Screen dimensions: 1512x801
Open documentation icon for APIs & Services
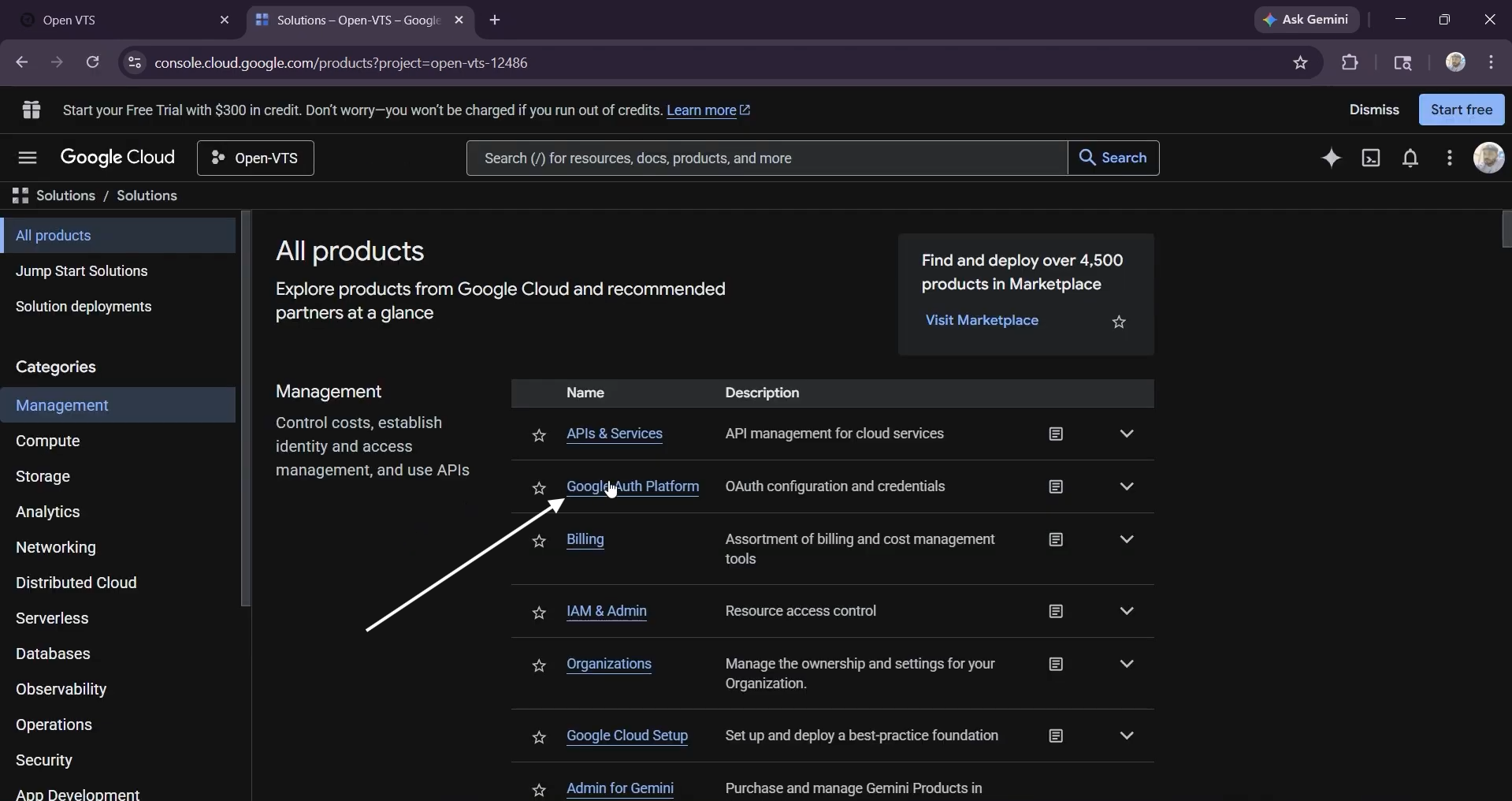pyautogui.click(x=1057, y=434)
